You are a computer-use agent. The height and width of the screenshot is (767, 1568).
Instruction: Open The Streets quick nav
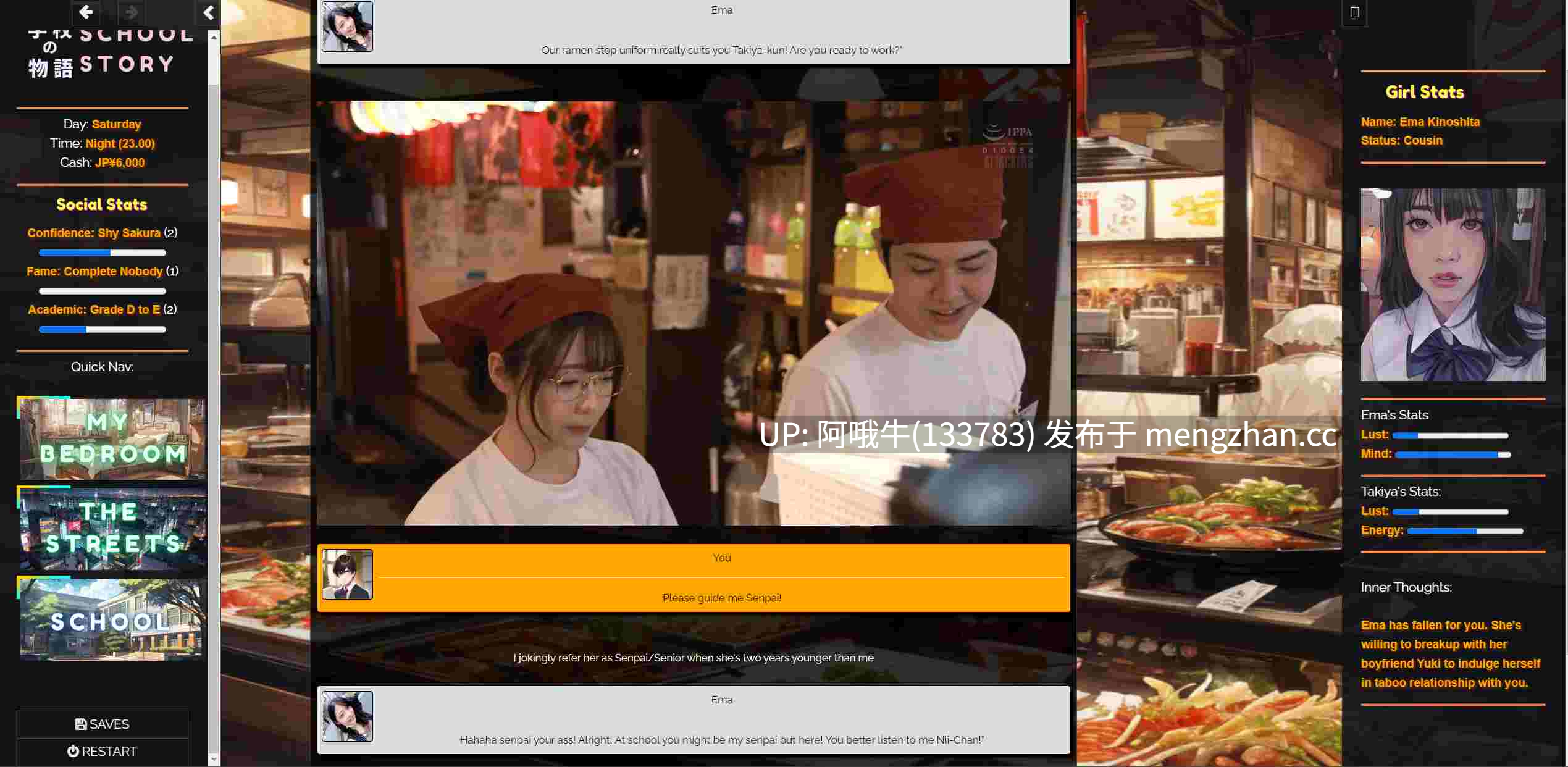pyautogui.click(x=112, y=529)
